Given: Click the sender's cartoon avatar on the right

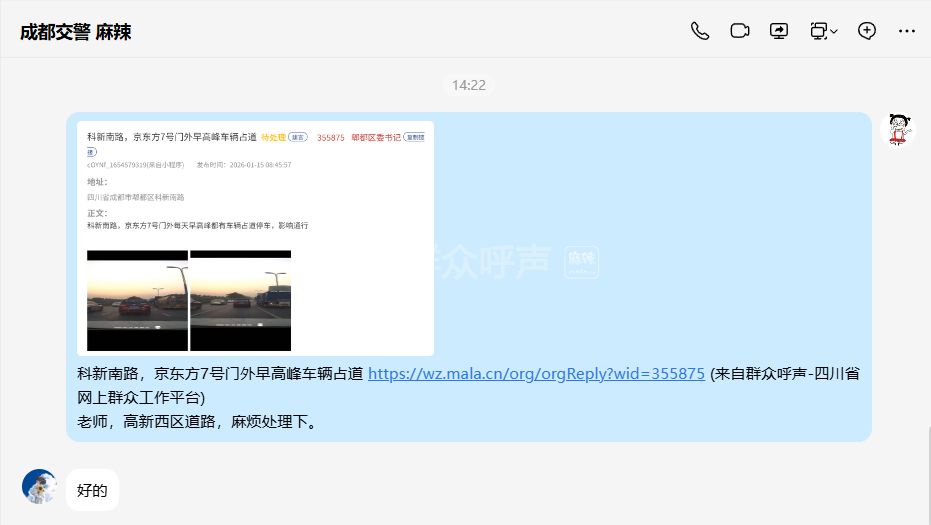Looking at the screenshot, I should [x=898, y=131].
